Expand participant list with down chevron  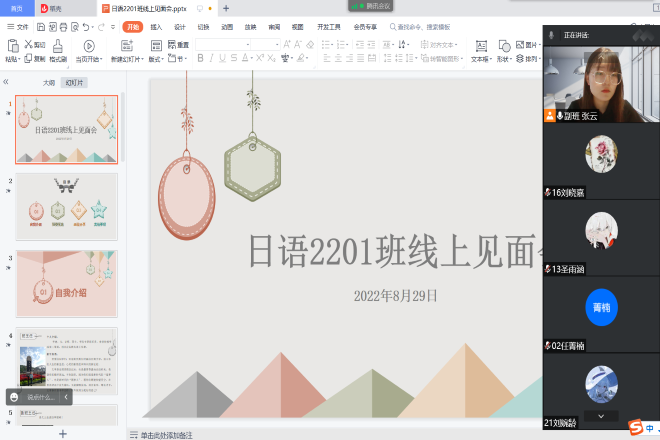click(x=600, y=415)
